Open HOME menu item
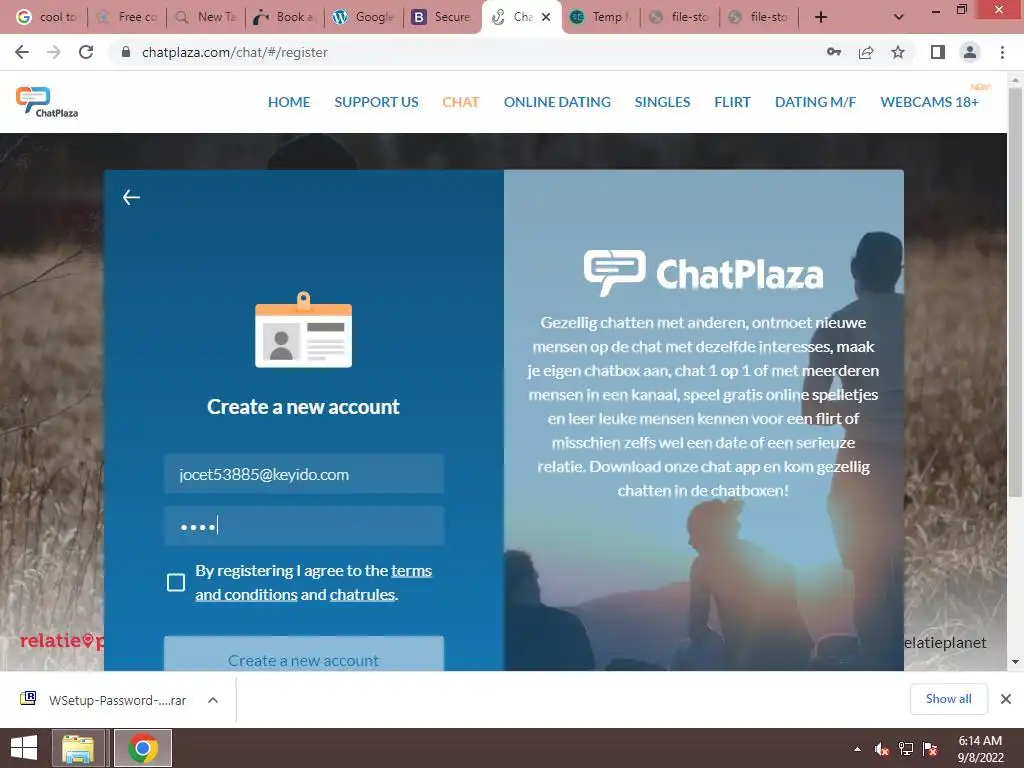The height and width of the screenshot is (768, 1024). point(289,103)
